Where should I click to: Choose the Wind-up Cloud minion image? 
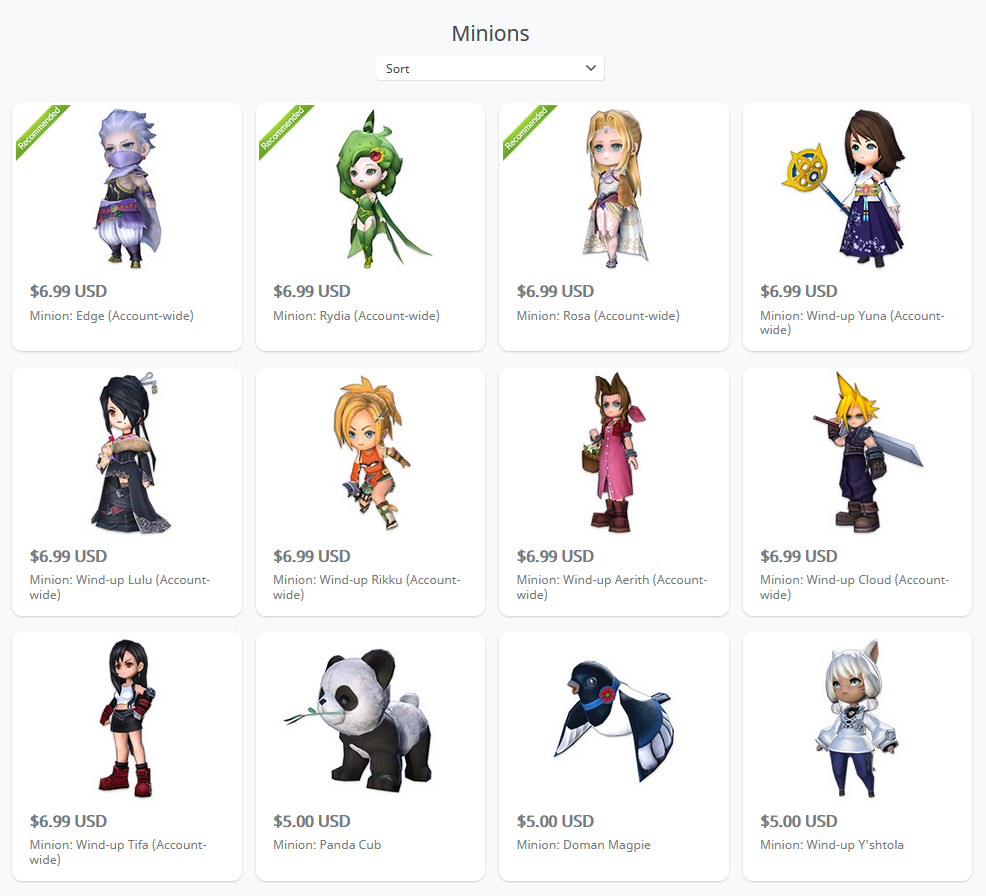click(x=867, y=453)
